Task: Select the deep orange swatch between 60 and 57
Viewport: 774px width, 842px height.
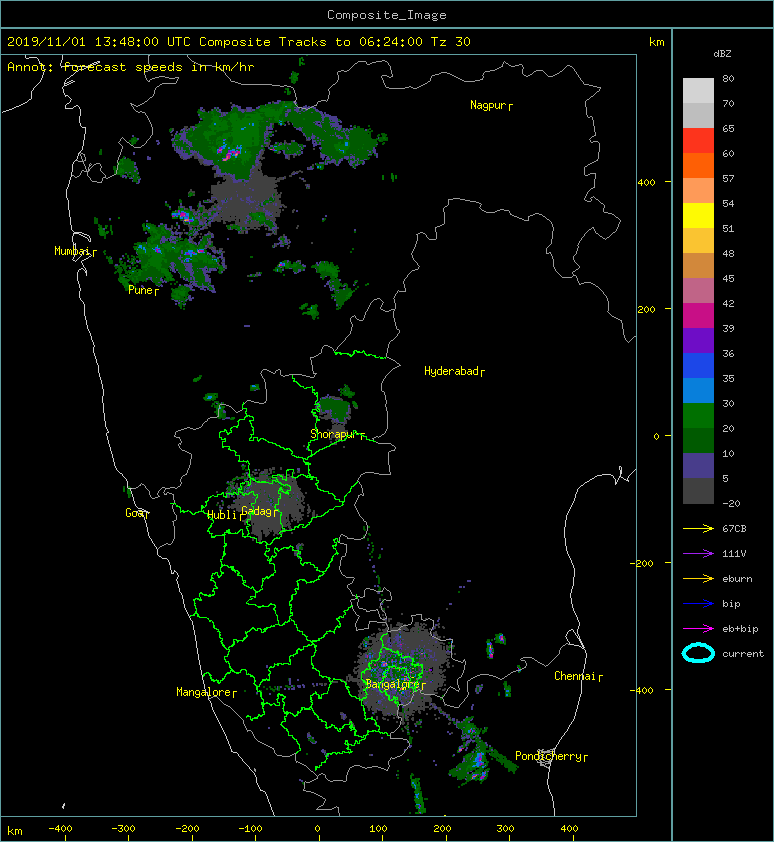Action: click(698, 166)
